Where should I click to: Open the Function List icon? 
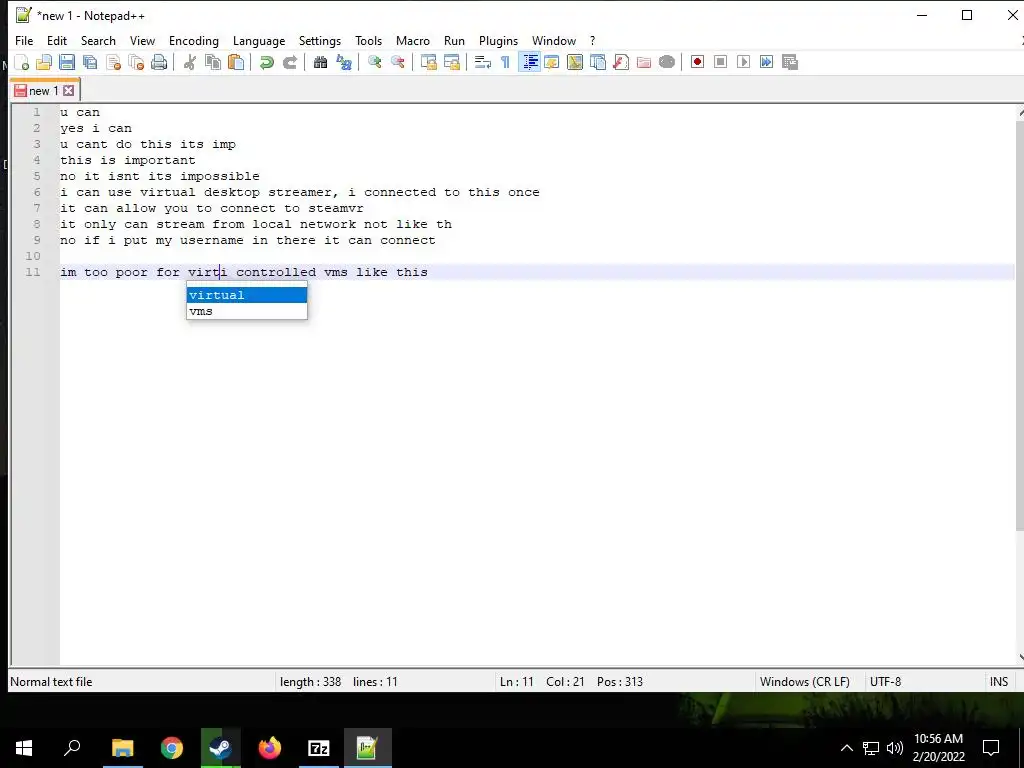click(x=621, y=62)
